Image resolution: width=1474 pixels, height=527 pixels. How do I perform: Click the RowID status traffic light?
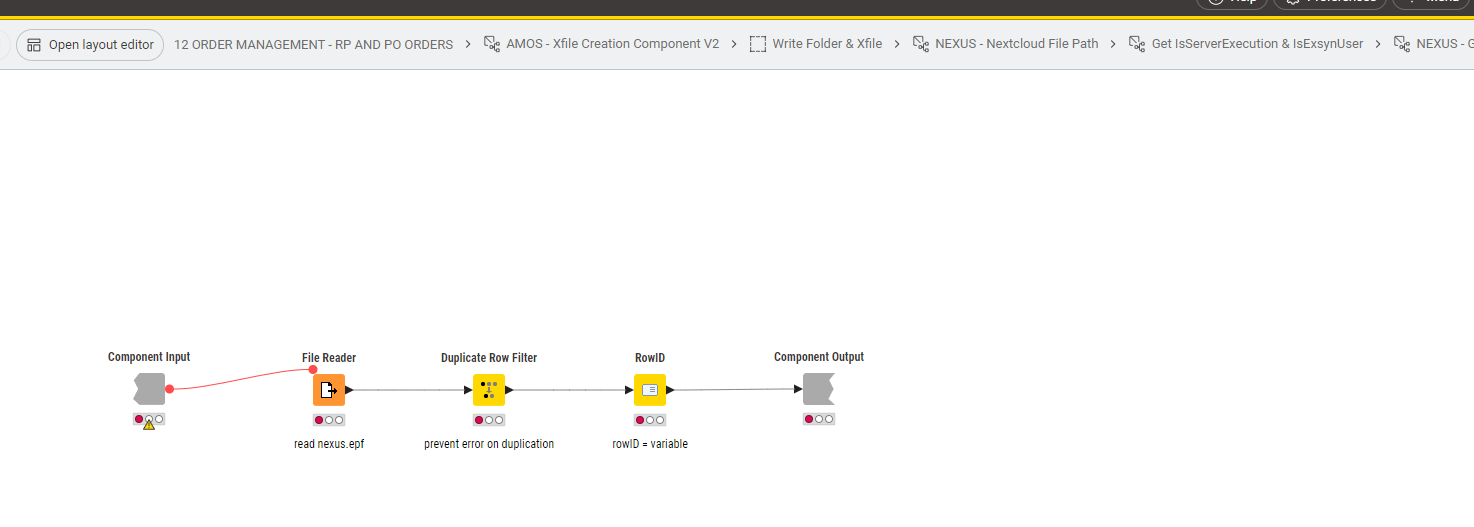point(650,420)
